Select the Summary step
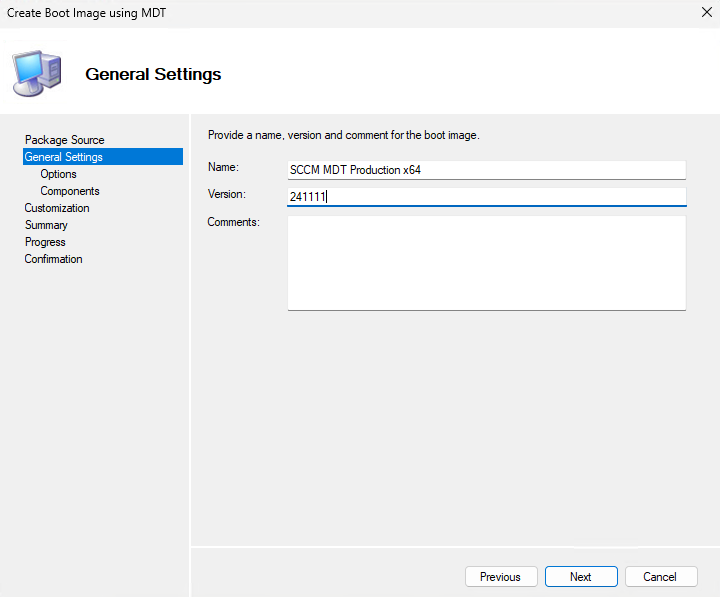The image size is (720, 597). click(46, 225)
